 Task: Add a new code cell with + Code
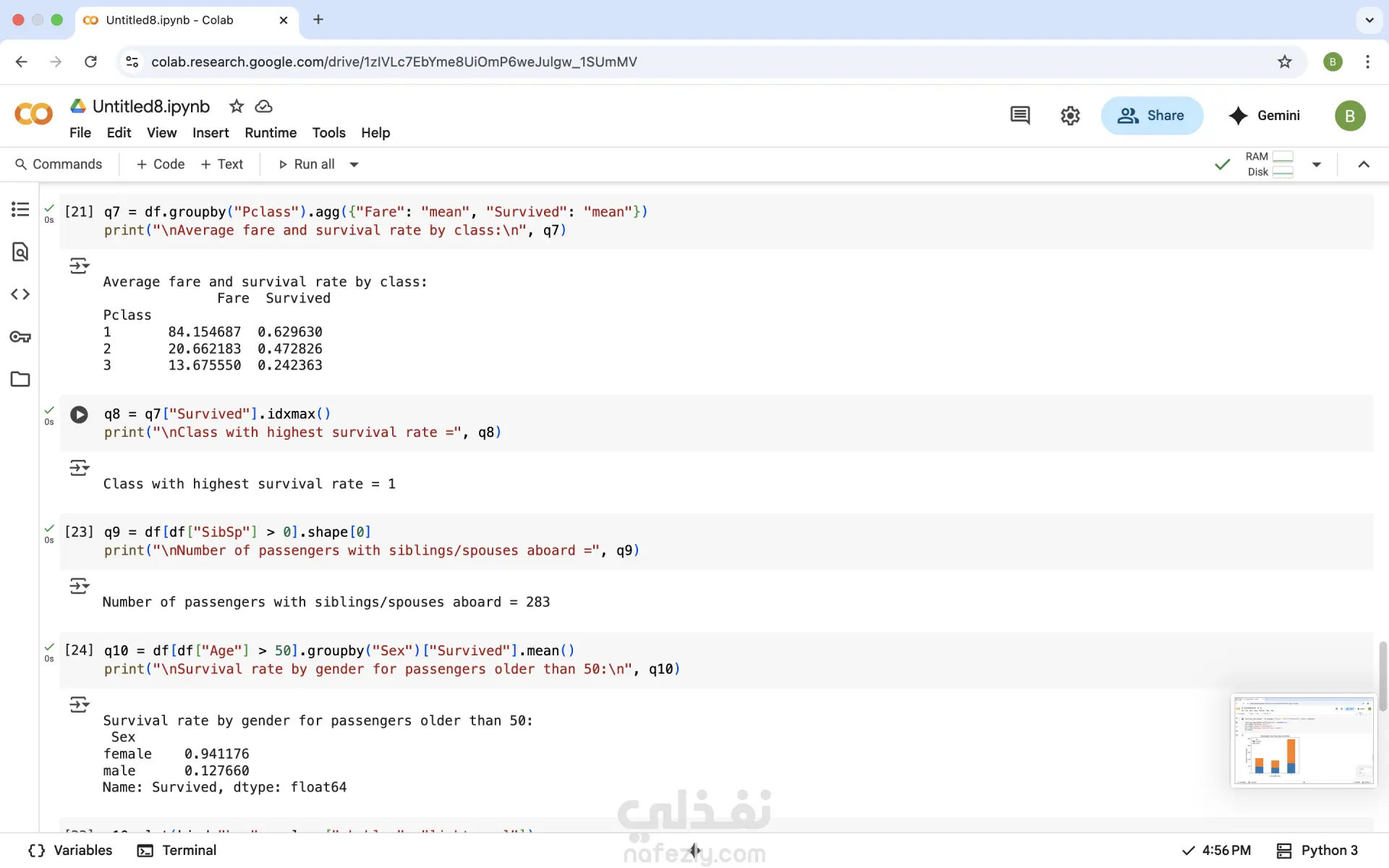pyautogui.click(x=161, y=165)
